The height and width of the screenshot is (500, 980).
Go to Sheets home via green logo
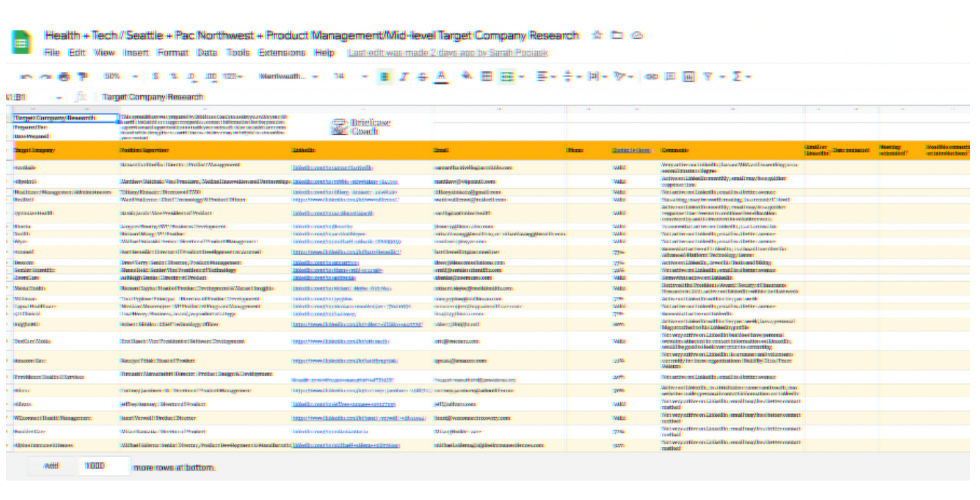pos(21,43)
